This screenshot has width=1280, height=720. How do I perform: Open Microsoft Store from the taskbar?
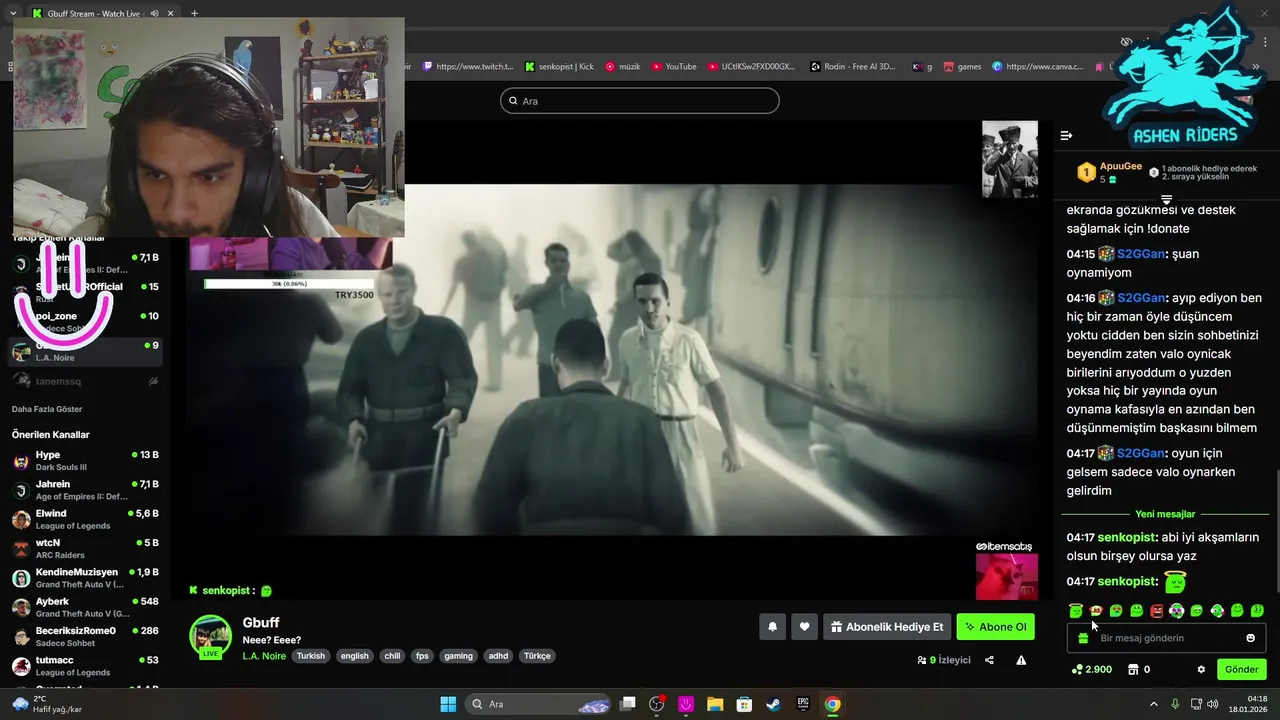[x=744, y=704]
